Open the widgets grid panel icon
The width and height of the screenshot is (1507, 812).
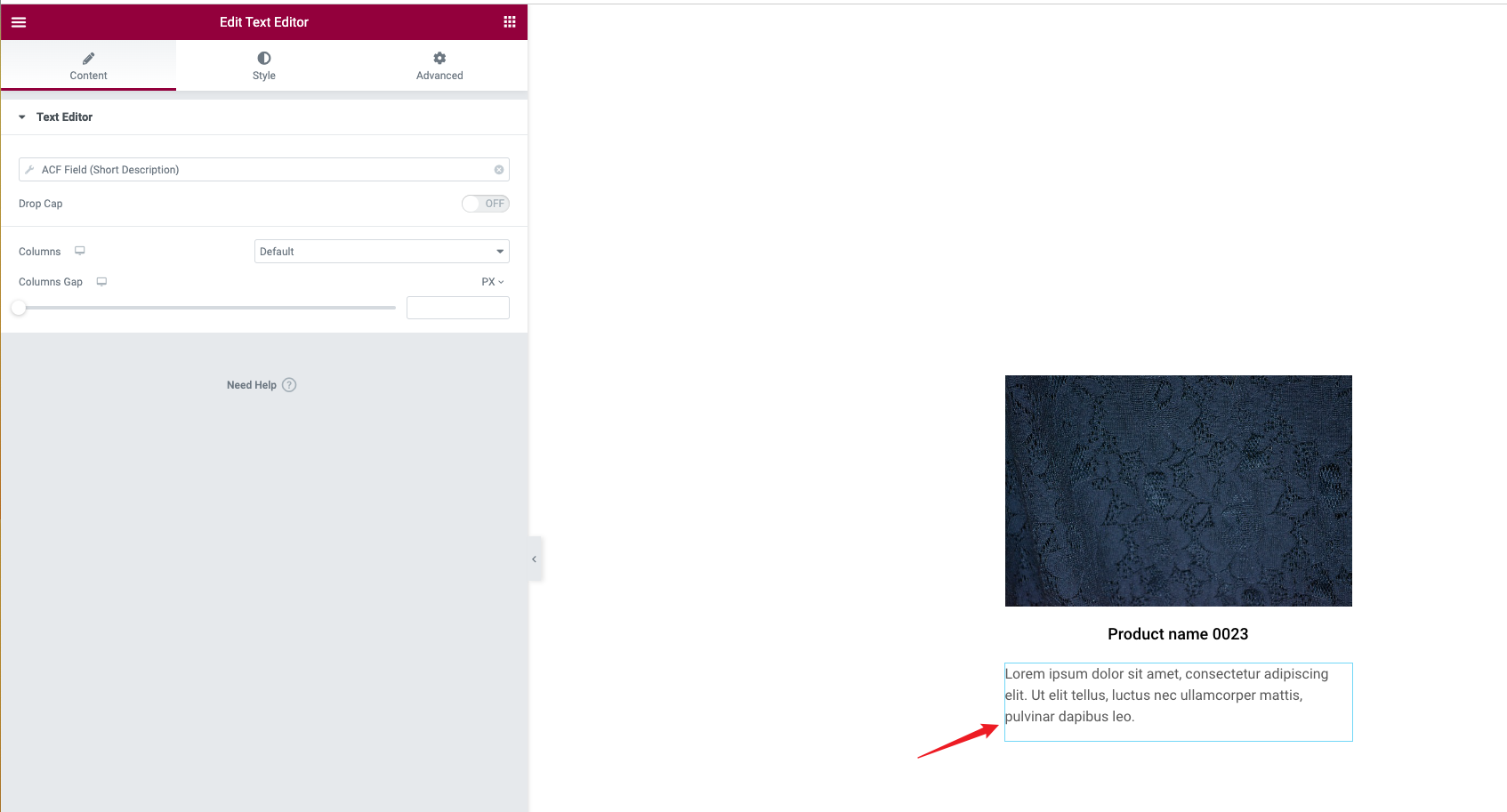(x=509, y=22)
